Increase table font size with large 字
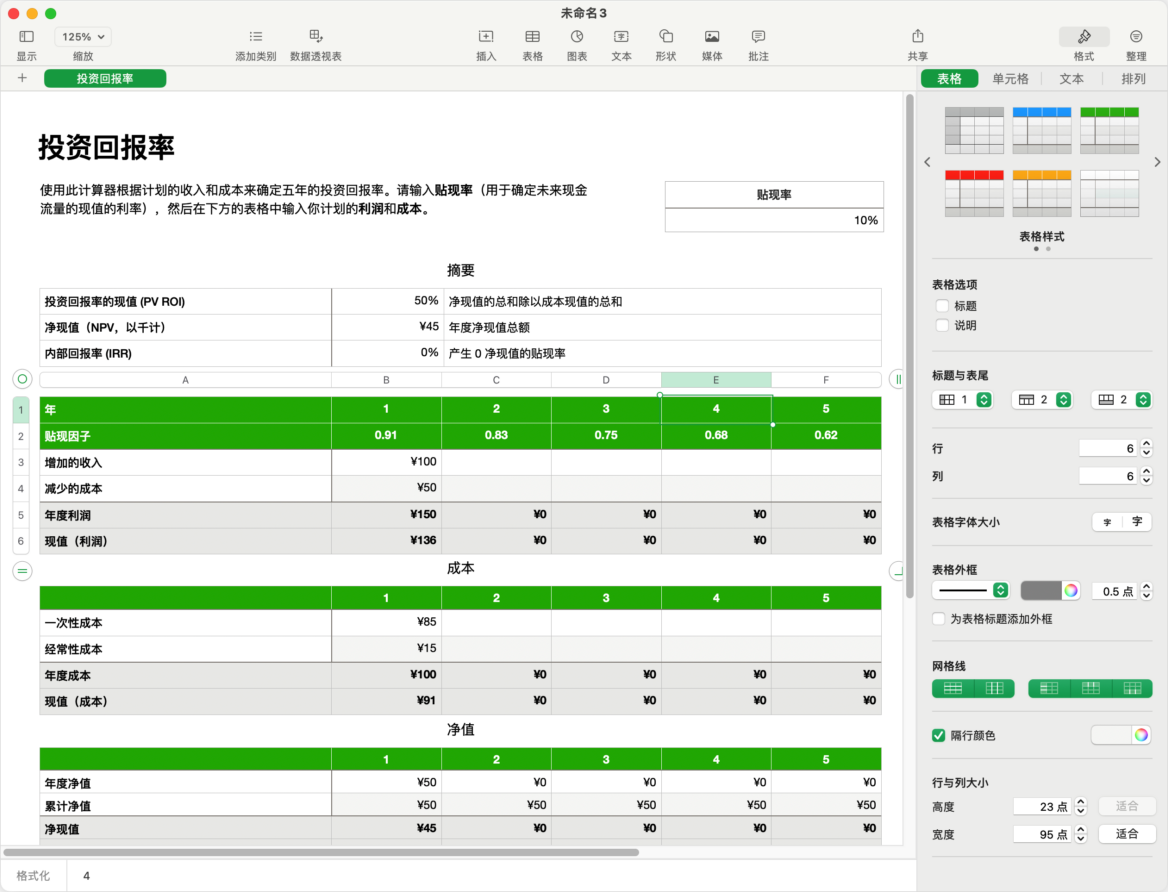The width and height of the screenshot is (1168, 892). [1137, 522]
